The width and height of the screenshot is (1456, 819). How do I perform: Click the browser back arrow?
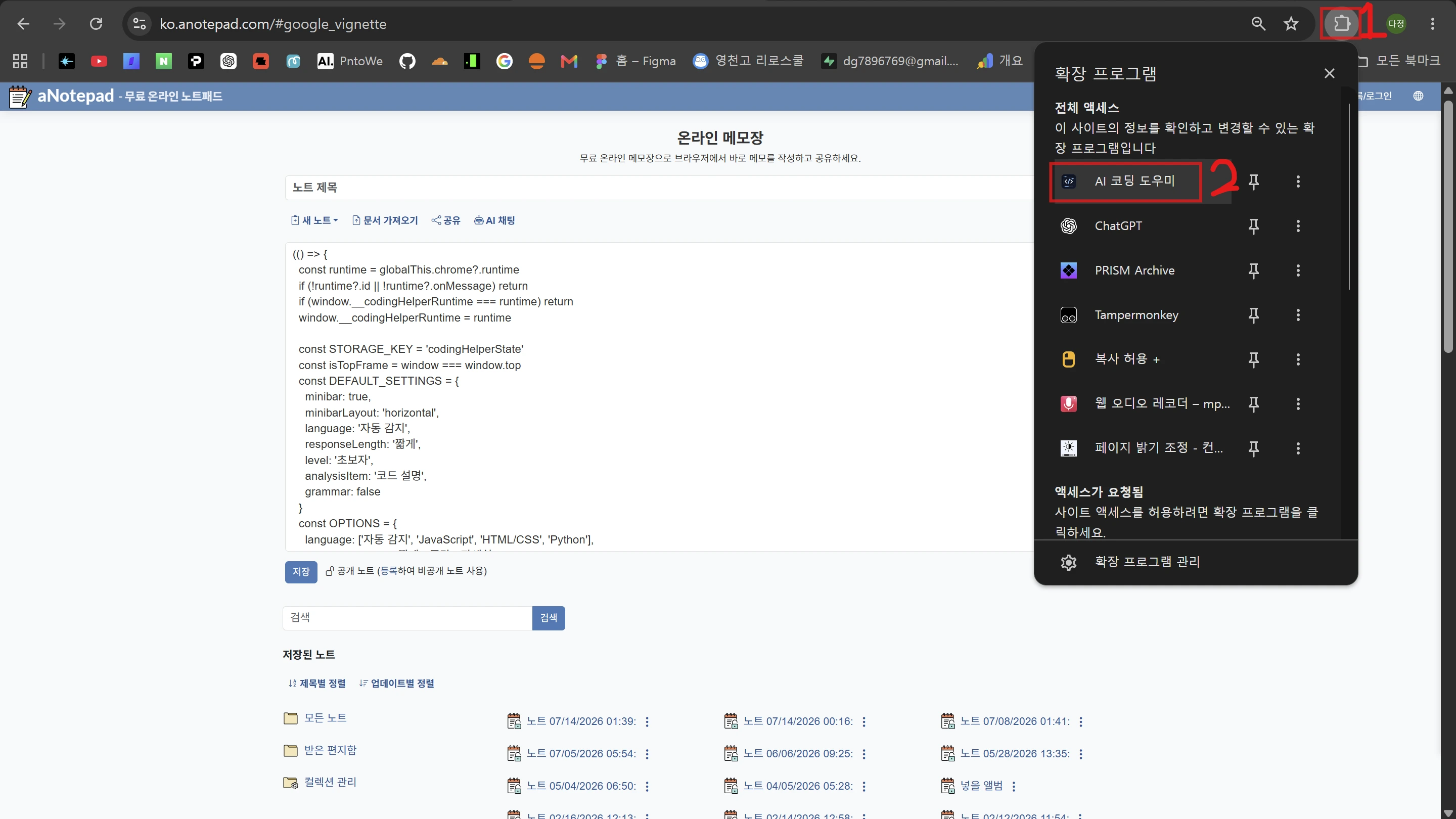(x=23, y=24)
